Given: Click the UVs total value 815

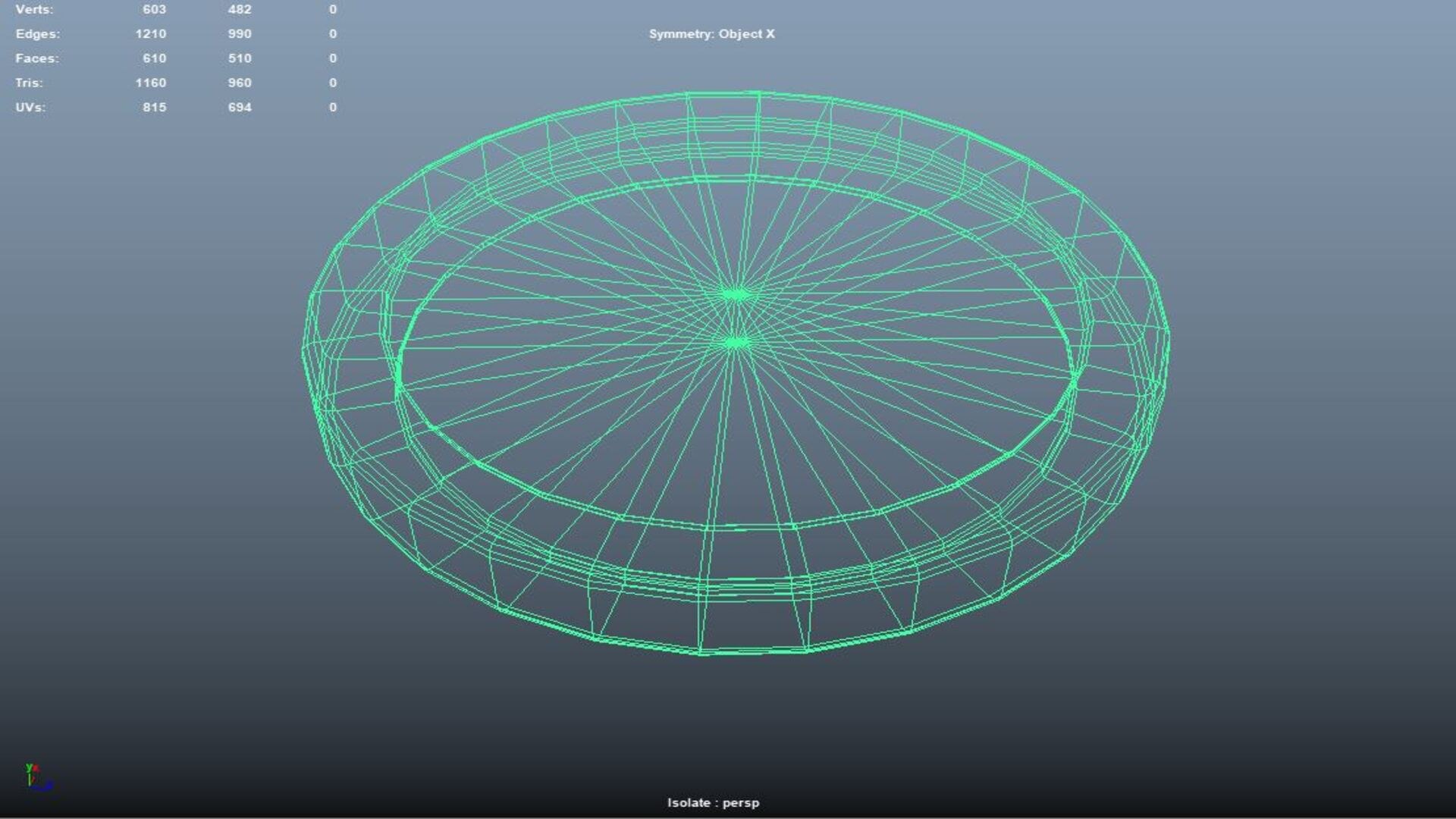Looking at the screenshot, I should click(x=154, y=107).
